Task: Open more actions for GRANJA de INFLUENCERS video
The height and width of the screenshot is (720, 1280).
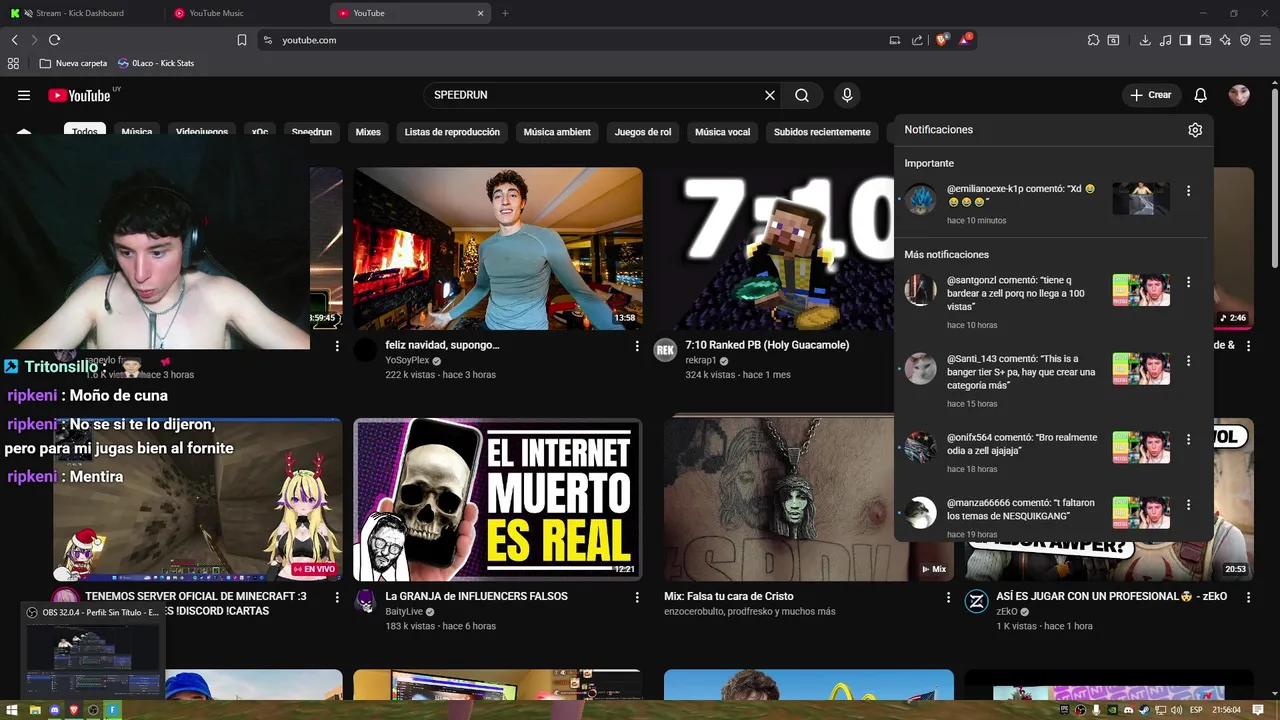Action: pyautogui.click(x=637, y=597)
